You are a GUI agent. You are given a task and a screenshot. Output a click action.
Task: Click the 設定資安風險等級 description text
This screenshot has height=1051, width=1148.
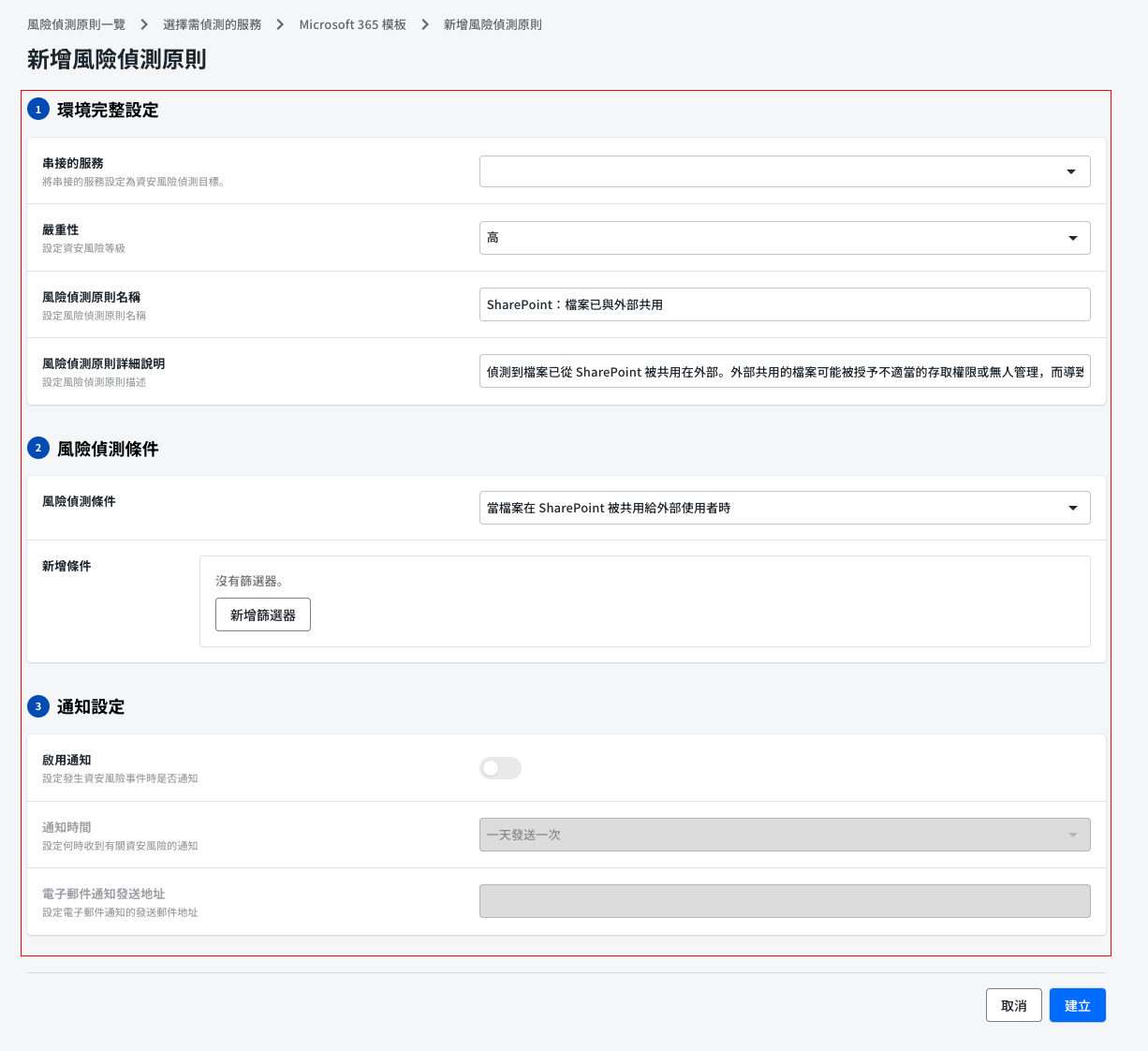(x=83, y=248)
